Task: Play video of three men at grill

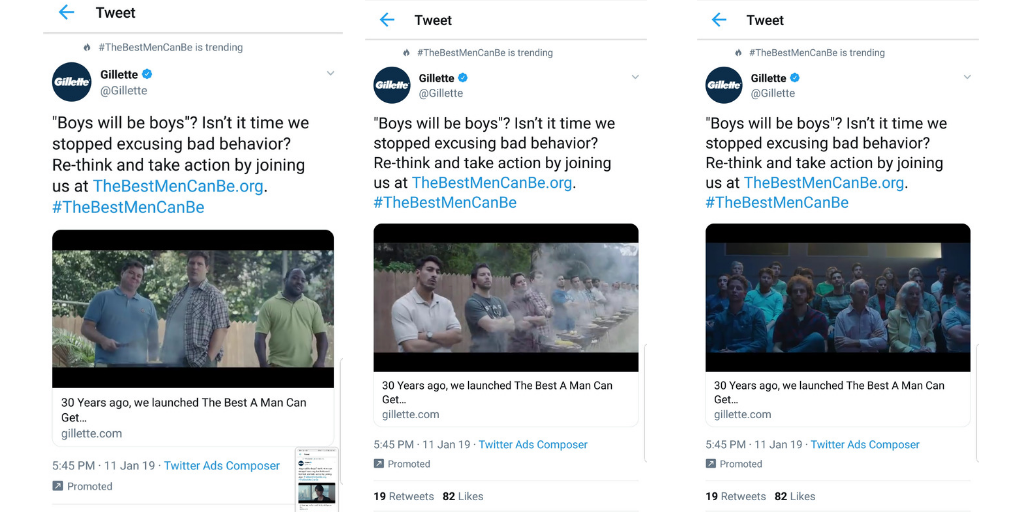Action: pos(193,309)
